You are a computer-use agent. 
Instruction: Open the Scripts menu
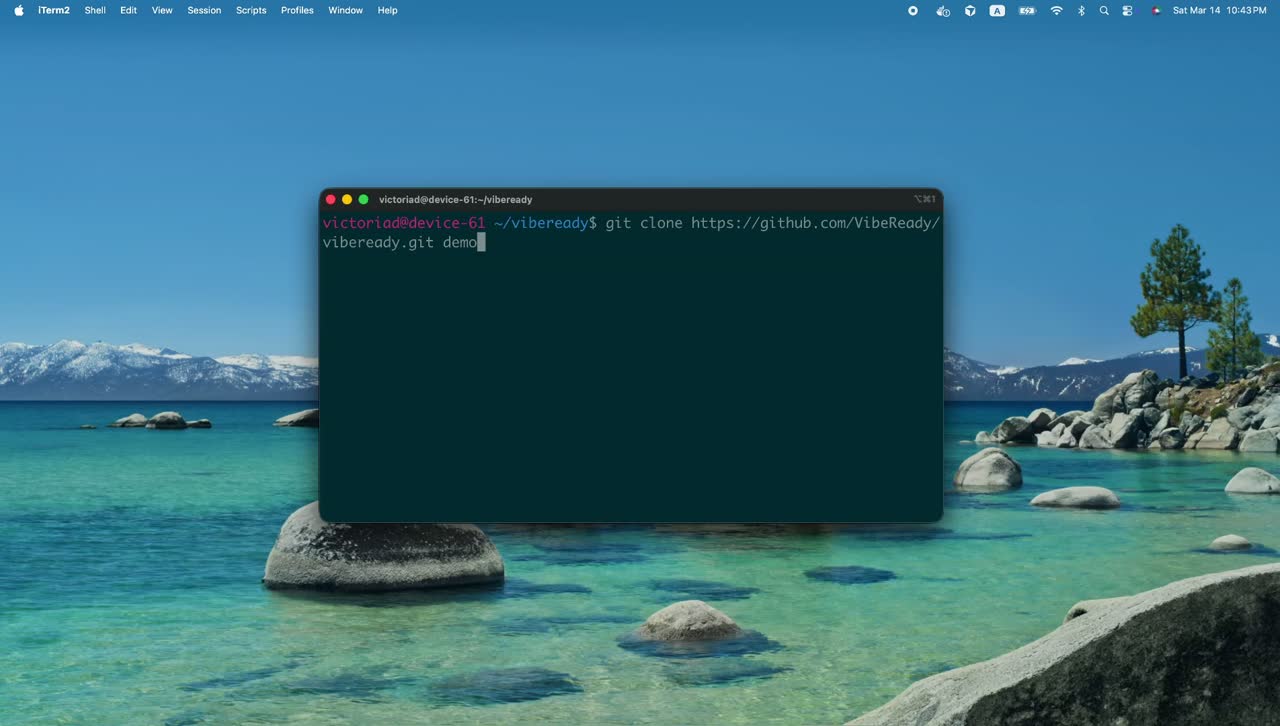pos(251,10)
